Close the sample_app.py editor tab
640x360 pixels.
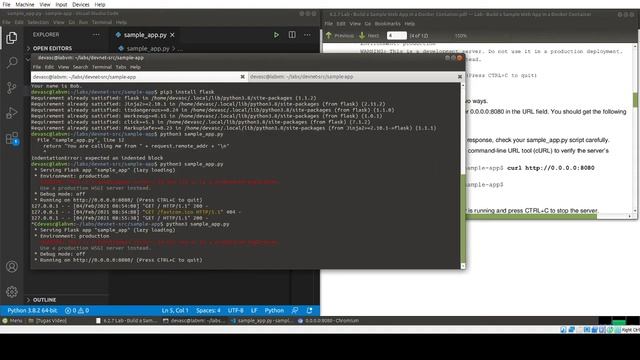[x=172, y=35]
